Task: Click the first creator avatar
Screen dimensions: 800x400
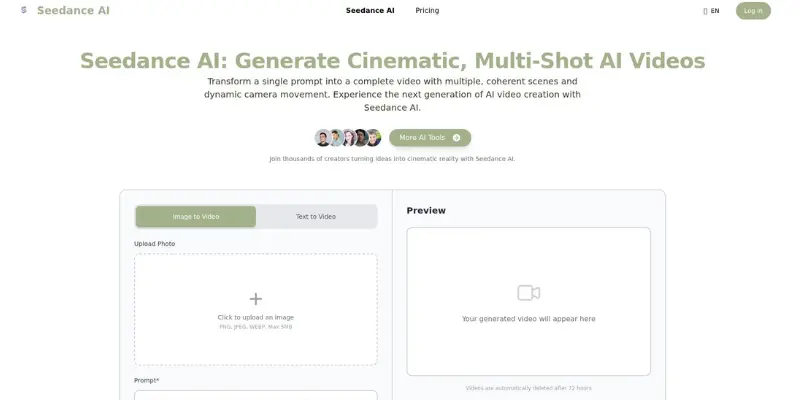Action: [x=322, y=138]
